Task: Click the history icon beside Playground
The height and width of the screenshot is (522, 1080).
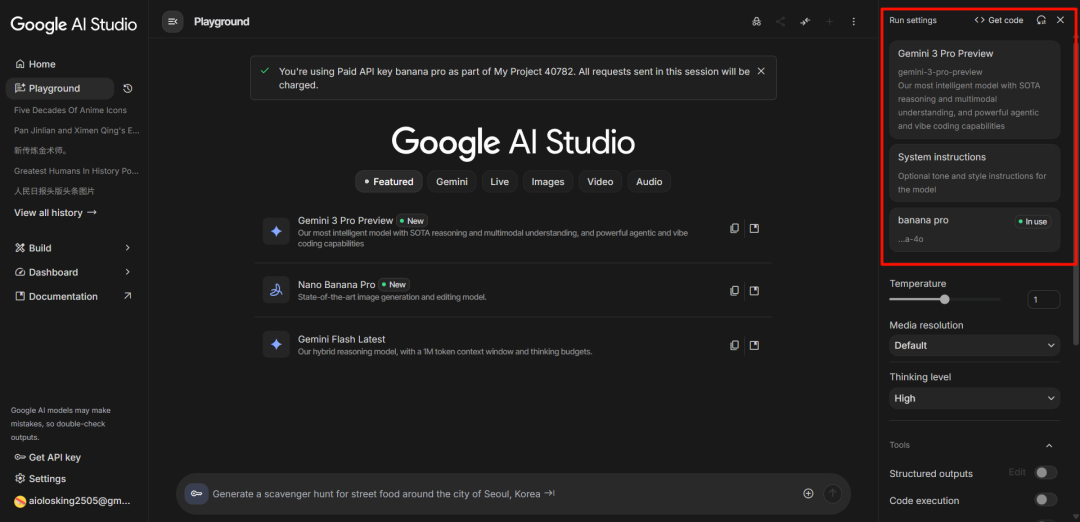Action: [128, 89]
